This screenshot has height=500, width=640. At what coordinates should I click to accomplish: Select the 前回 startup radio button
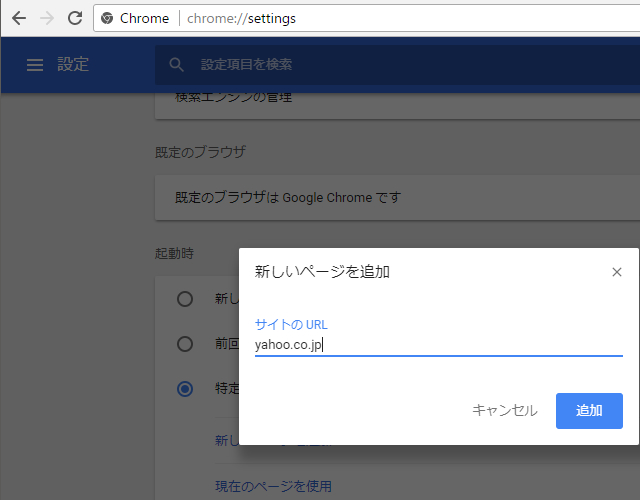click(x=185, y=344)
